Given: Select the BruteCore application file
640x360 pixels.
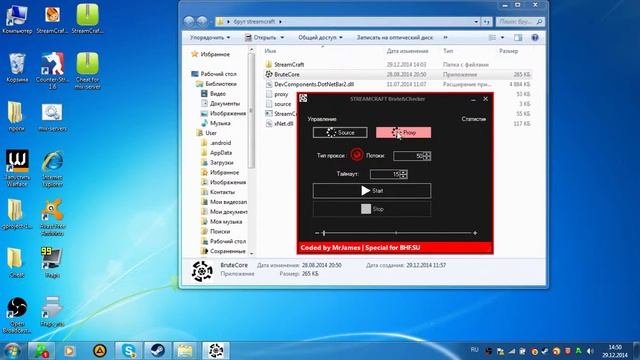Looking at the screenshot, I should click(287, 74).
